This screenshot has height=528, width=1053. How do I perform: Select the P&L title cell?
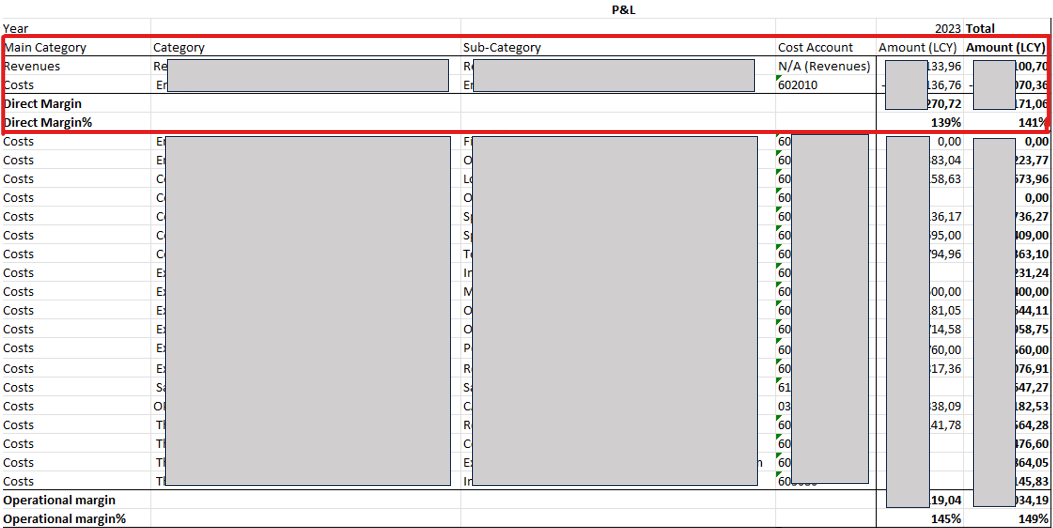point(624,9)
